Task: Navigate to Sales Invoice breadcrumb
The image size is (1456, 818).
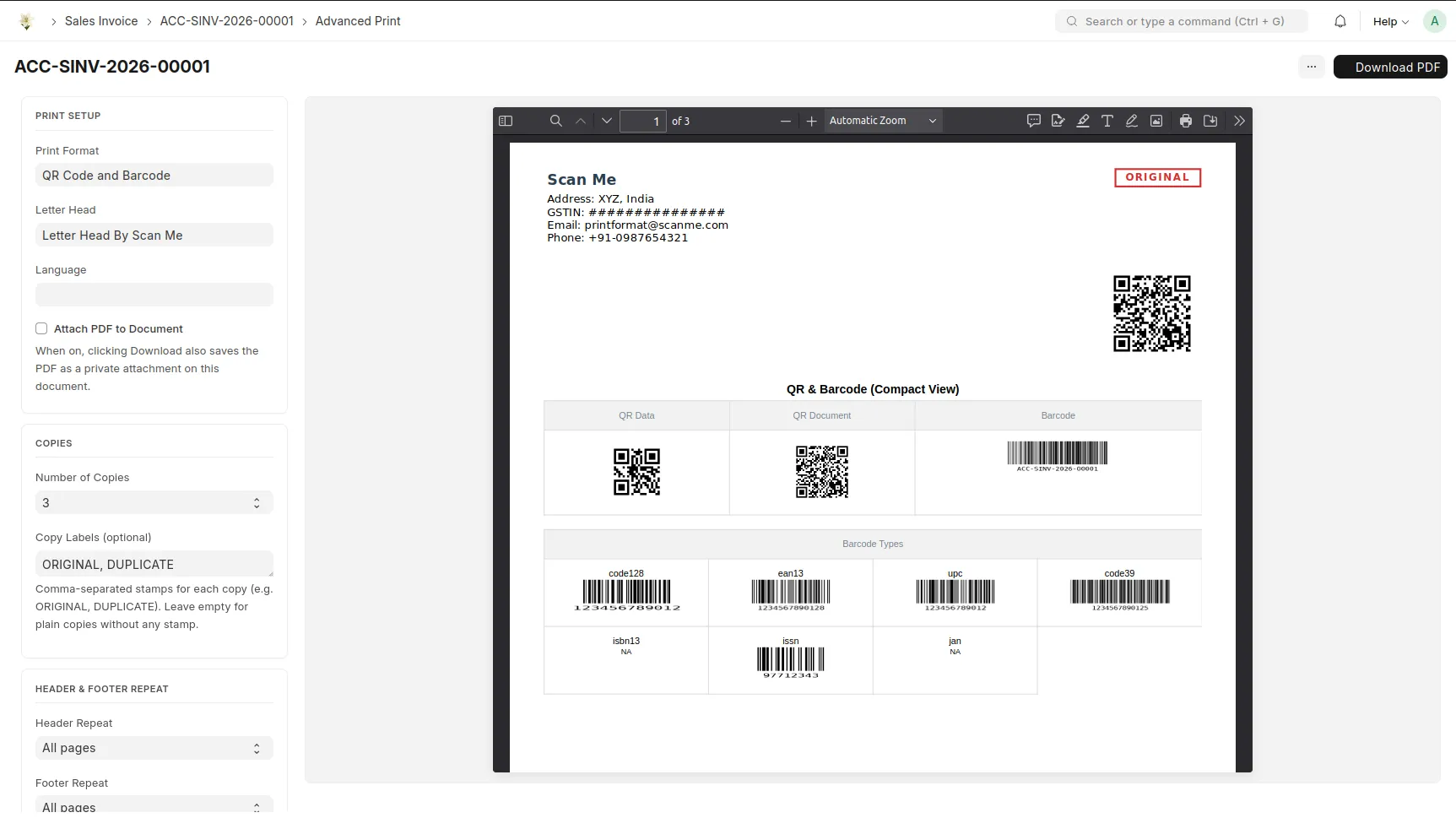Action: pos(101,21)
